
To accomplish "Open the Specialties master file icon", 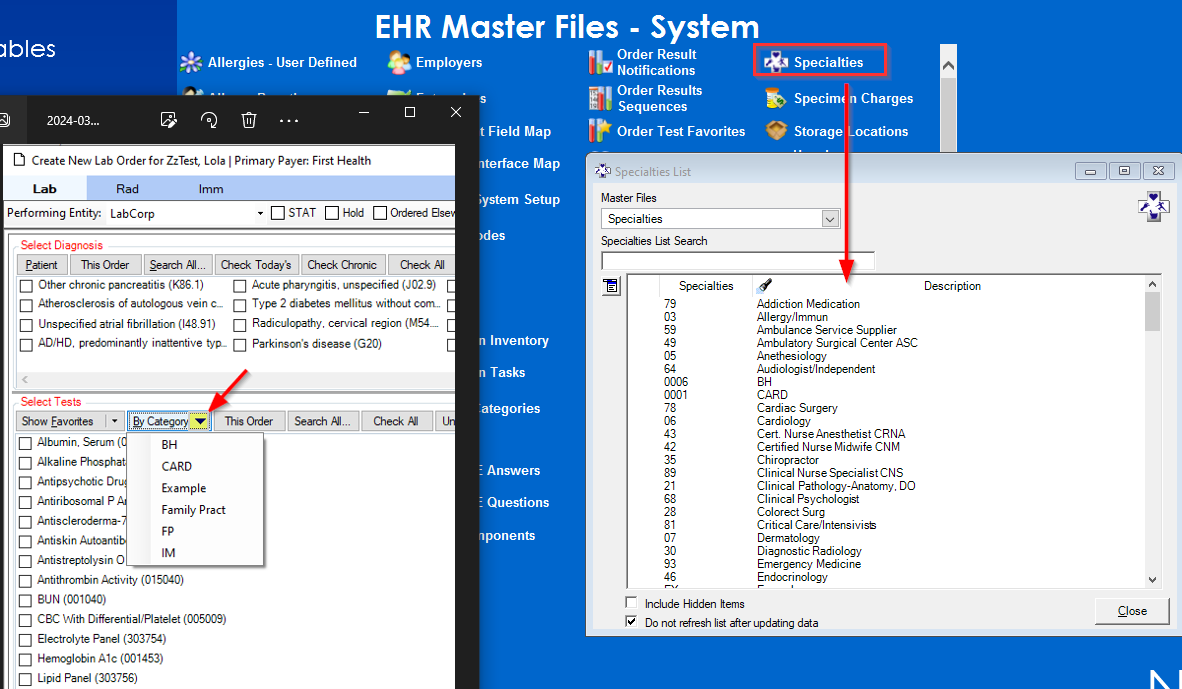I will point(776,63).
